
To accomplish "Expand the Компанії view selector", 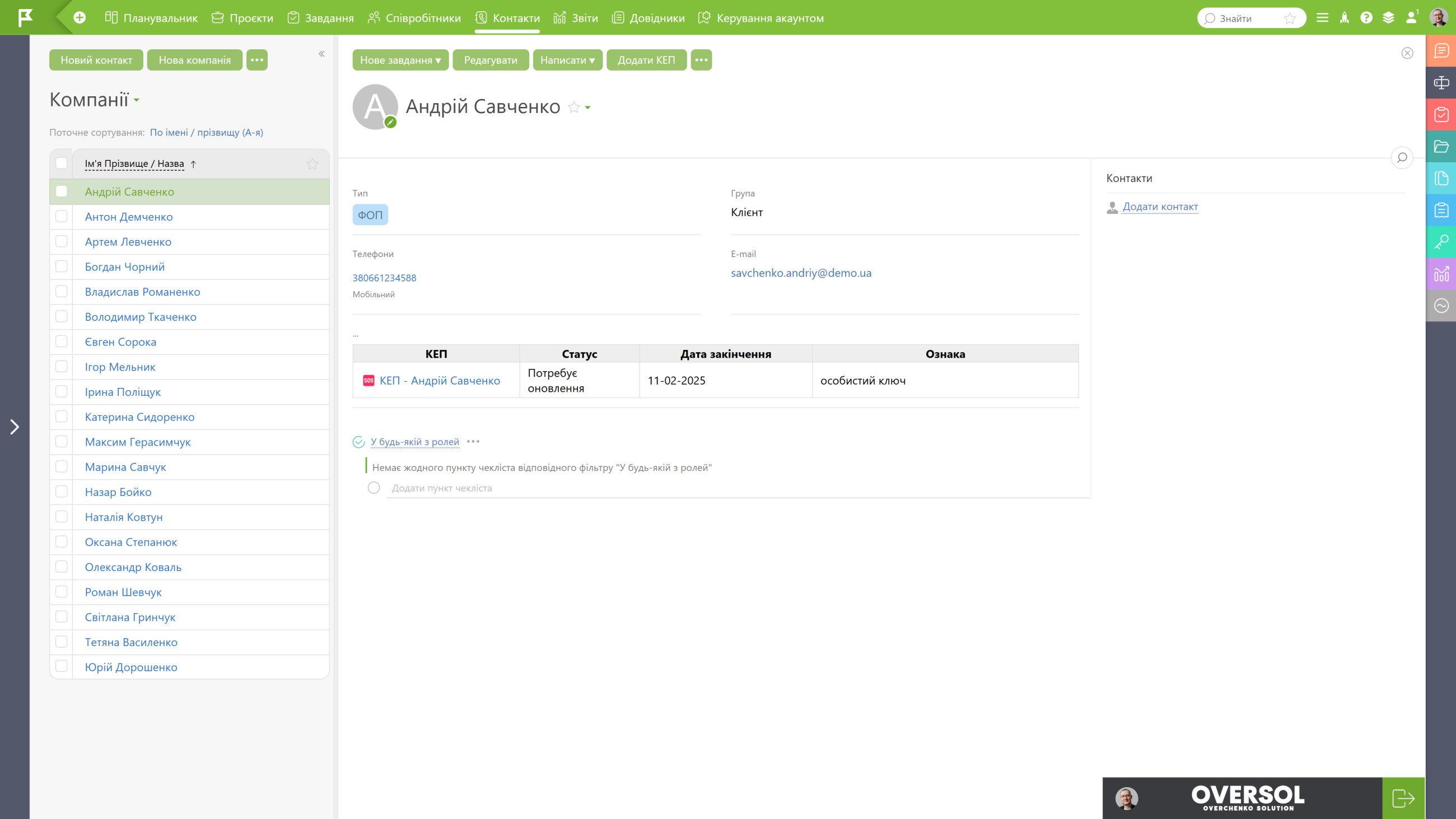I will click(x=137, y=101).
